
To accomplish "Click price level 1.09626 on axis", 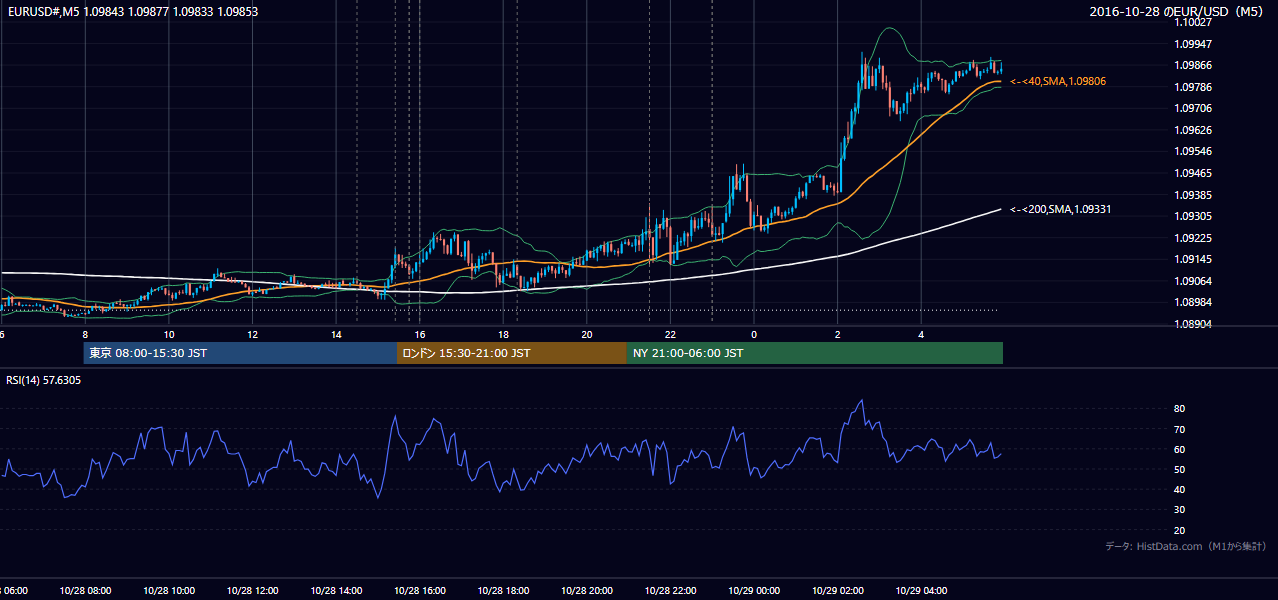I will pyautogui.click(x=1192, y=130).
